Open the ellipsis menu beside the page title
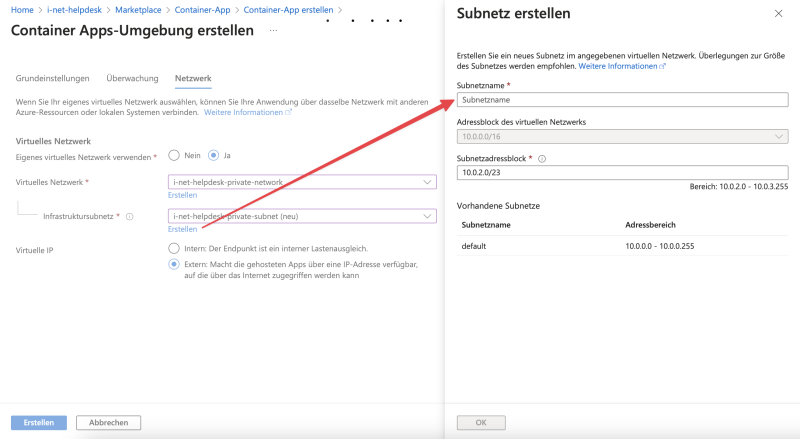800x439 pixels. [x=273, y=31]
